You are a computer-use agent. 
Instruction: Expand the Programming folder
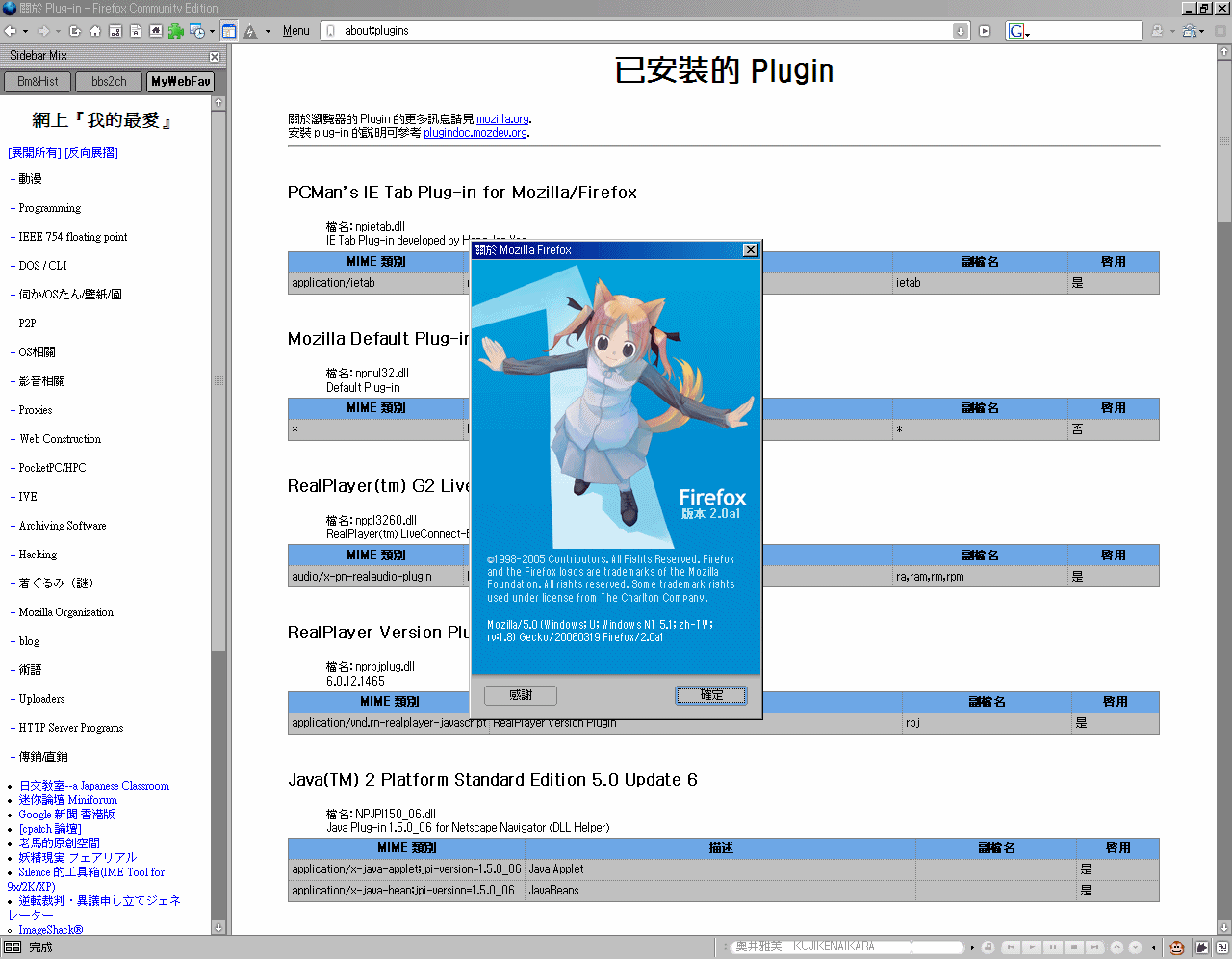[13, 208]
